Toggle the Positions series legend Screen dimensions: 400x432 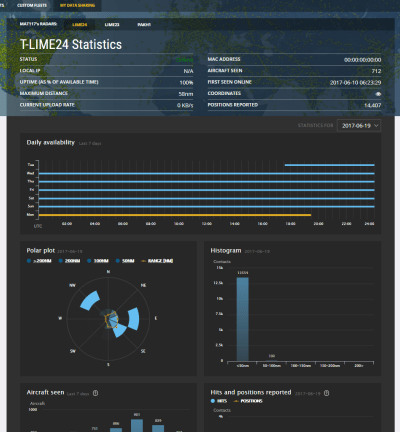[x=248, y=401]
